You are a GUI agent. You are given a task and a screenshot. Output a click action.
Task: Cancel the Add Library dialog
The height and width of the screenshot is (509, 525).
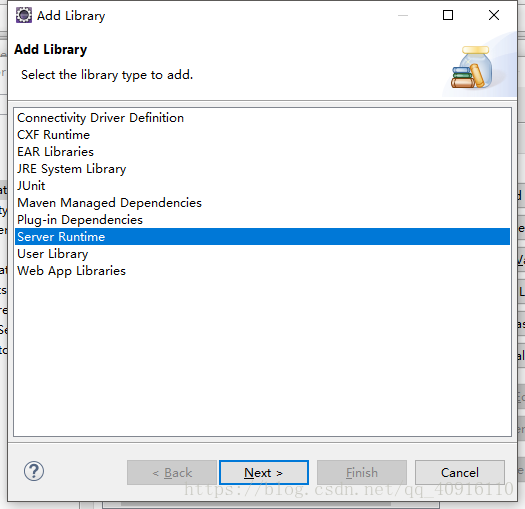(460, 472)
